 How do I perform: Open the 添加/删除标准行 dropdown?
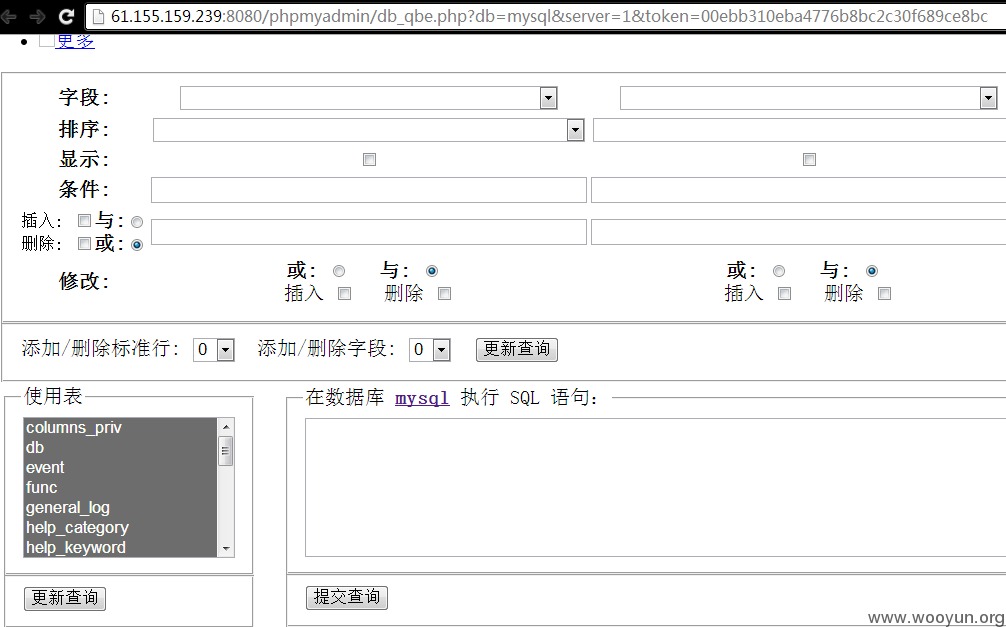pyautogui.click(x=214, y=350)
